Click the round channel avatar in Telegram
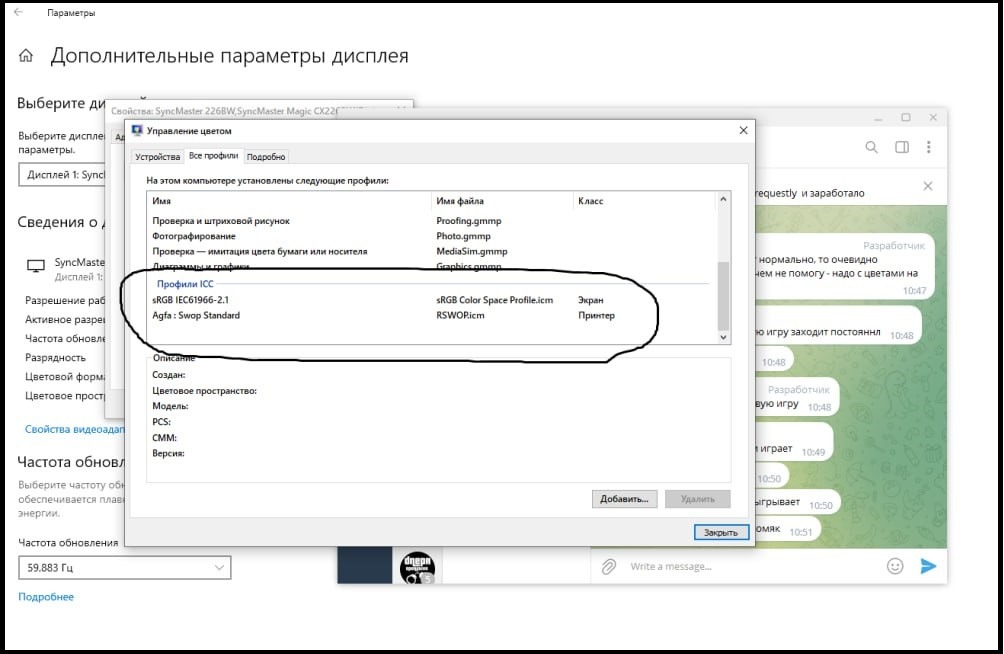 pyautogui.click(x=417, y=567)
